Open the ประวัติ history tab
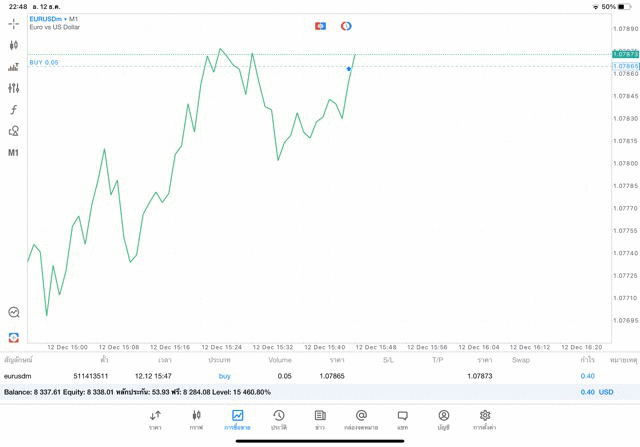Viewport: 640px width, 447px height. click(278, 419)
